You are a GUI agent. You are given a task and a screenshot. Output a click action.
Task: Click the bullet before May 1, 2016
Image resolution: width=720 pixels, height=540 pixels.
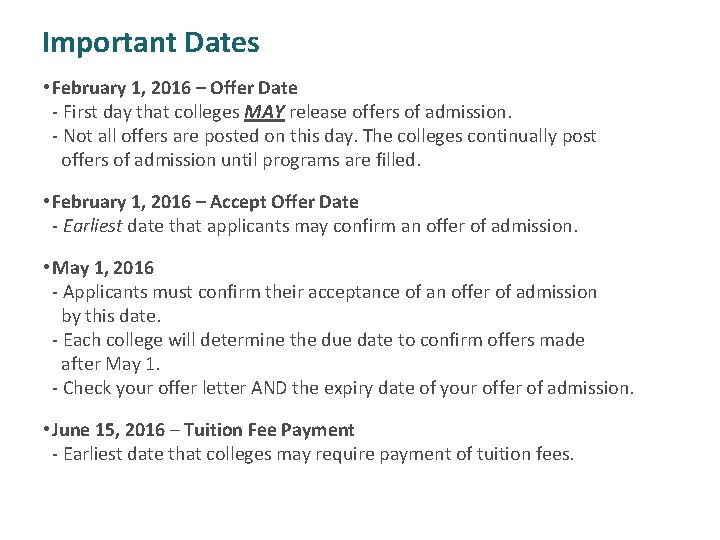pos(46,267)
